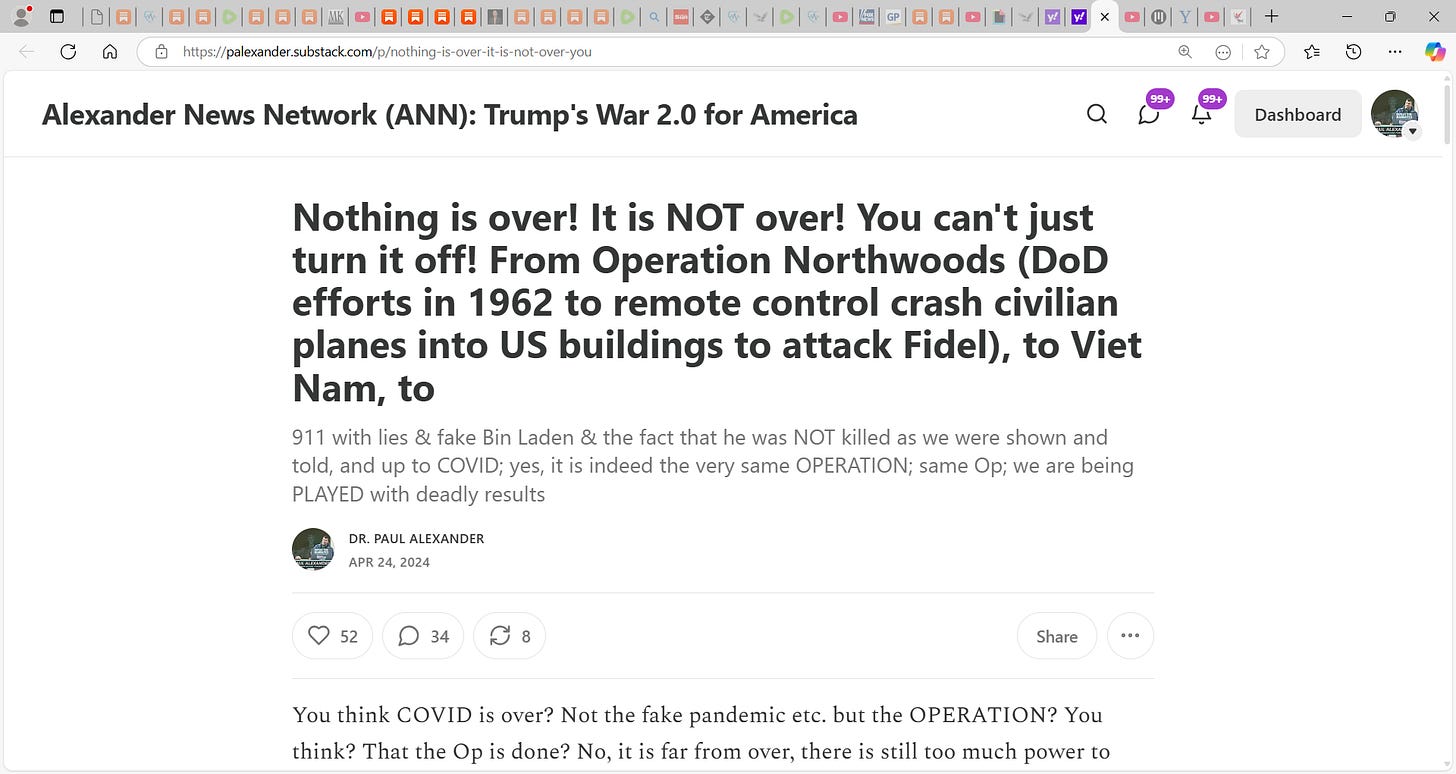Open browser settings and more ellipsis
The width and height of the screenshot is (1456, 774).
1395,52
